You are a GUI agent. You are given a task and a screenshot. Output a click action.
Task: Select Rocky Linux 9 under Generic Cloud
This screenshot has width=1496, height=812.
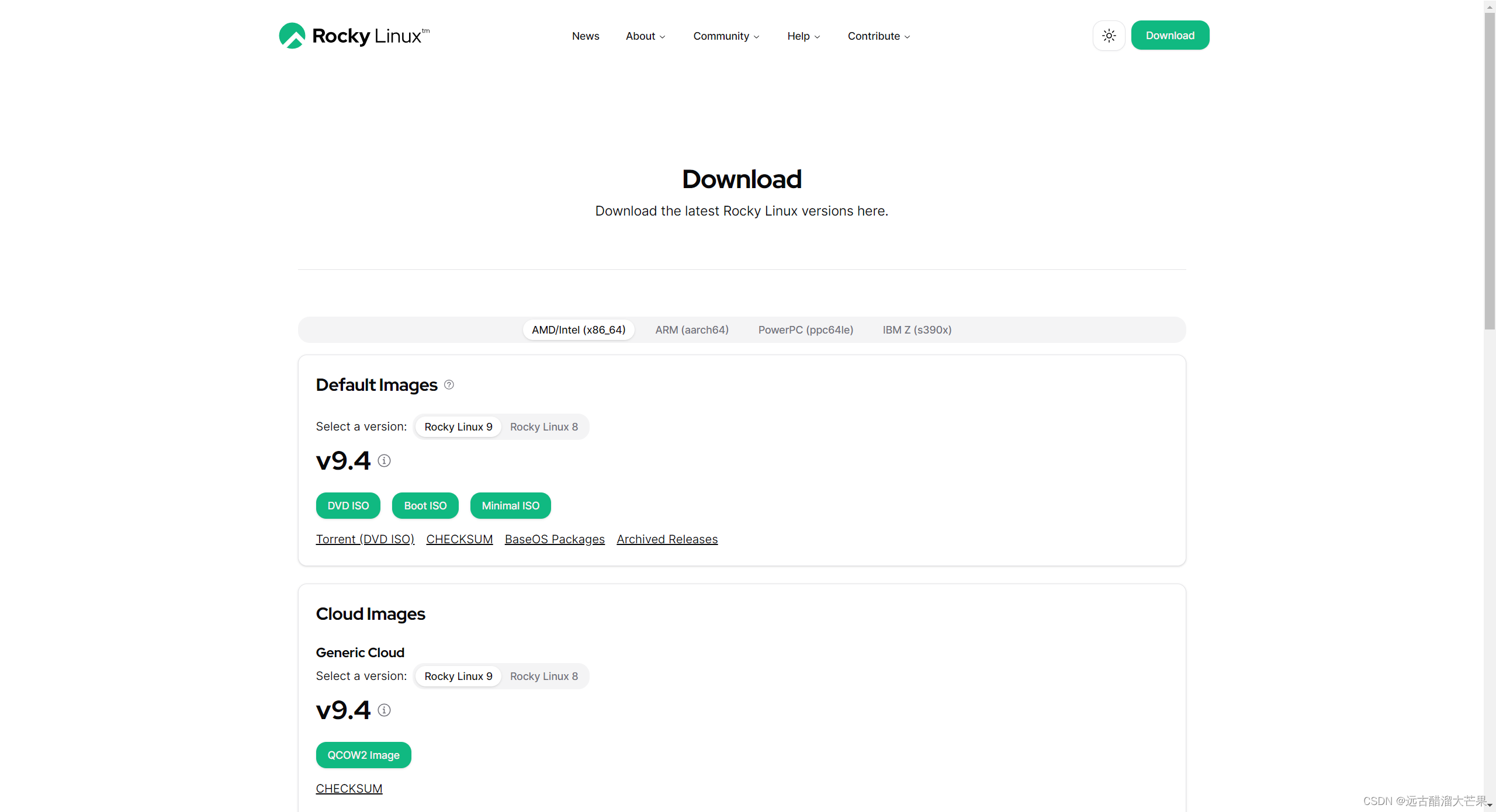pyautogui.click(x=458, y=676)
